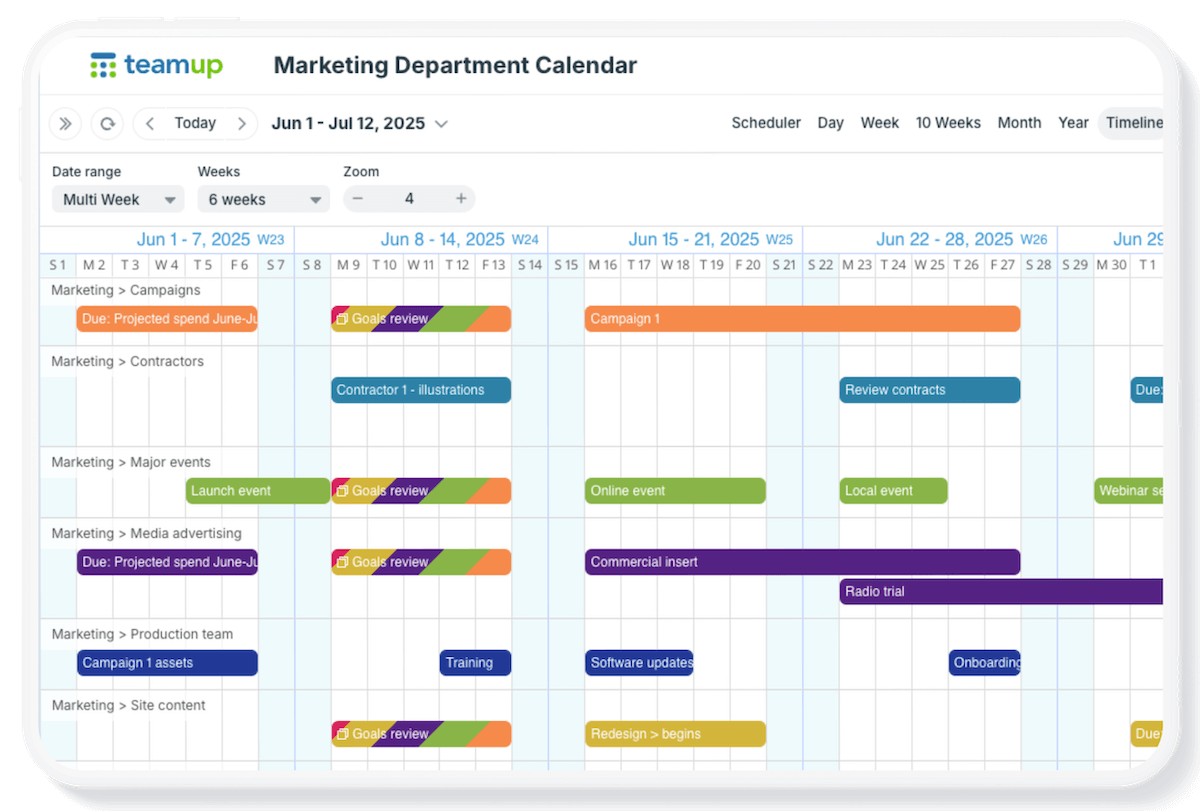The image size is (1200, 811).
Task: Click the Teamup logo
Action: pos(156,66)
